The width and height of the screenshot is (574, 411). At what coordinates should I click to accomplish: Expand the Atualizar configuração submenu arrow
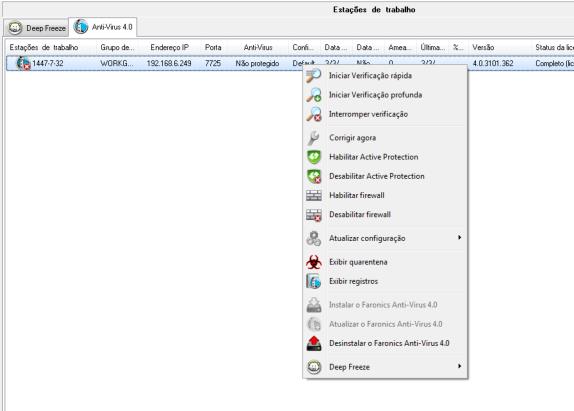coord(459,238)
